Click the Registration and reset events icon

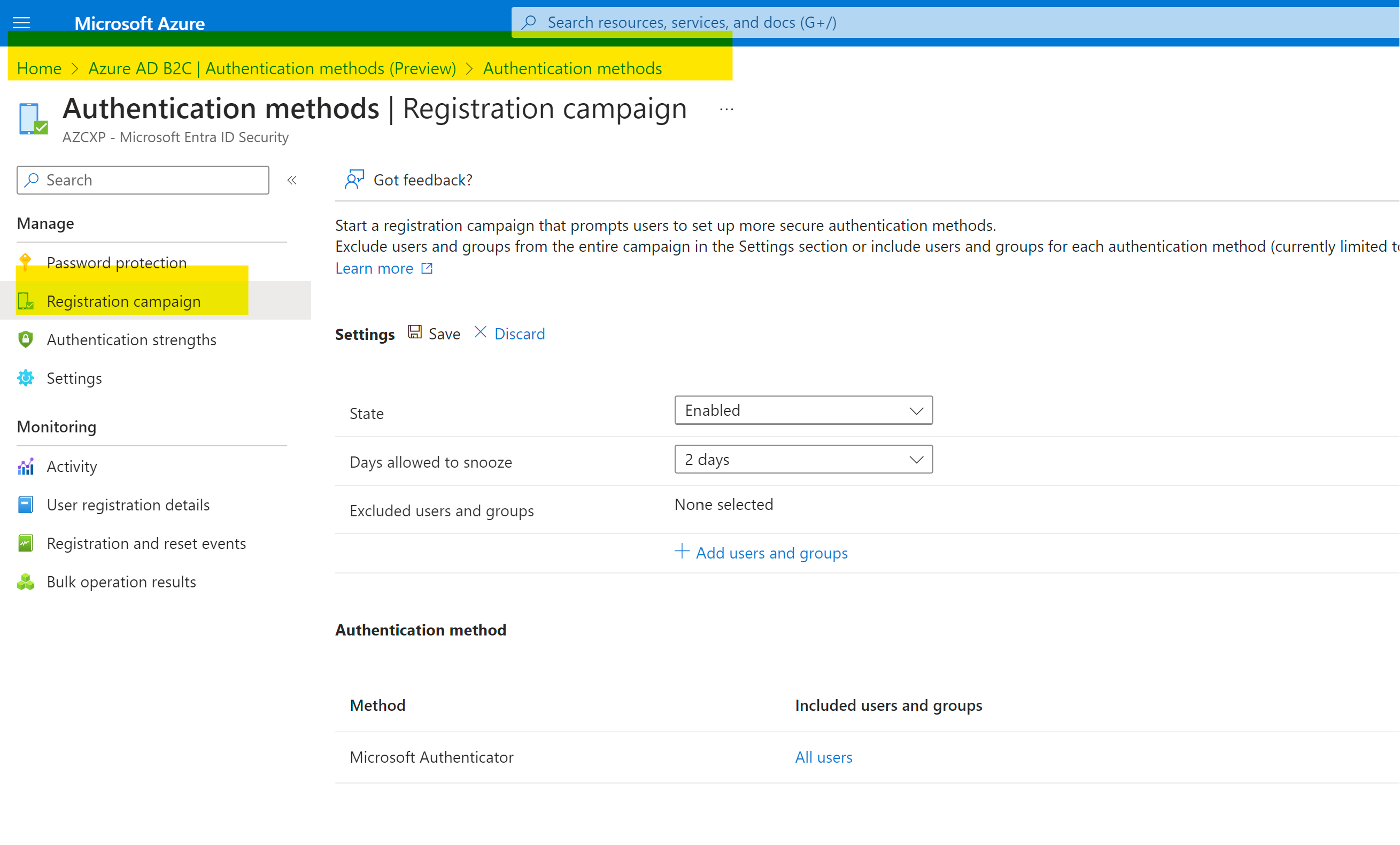point(25,542)
